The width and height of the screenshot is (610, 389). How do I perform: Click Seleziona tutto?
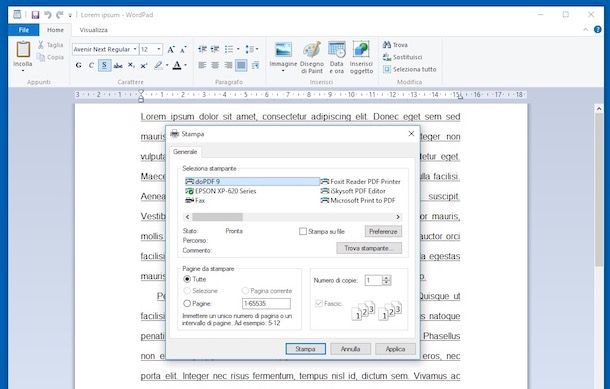410,69
